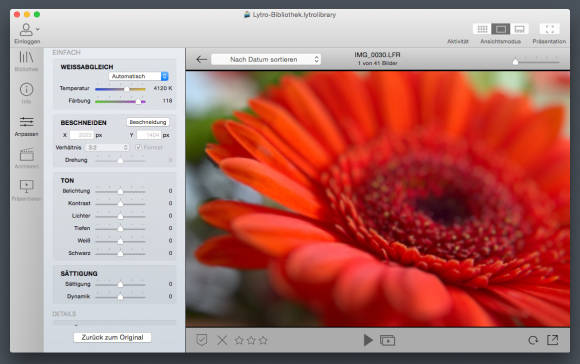This screenshot has height=364, width=580.
Task: Expand the account menu arrow beside Einloggen
Action: click(38, 29)
